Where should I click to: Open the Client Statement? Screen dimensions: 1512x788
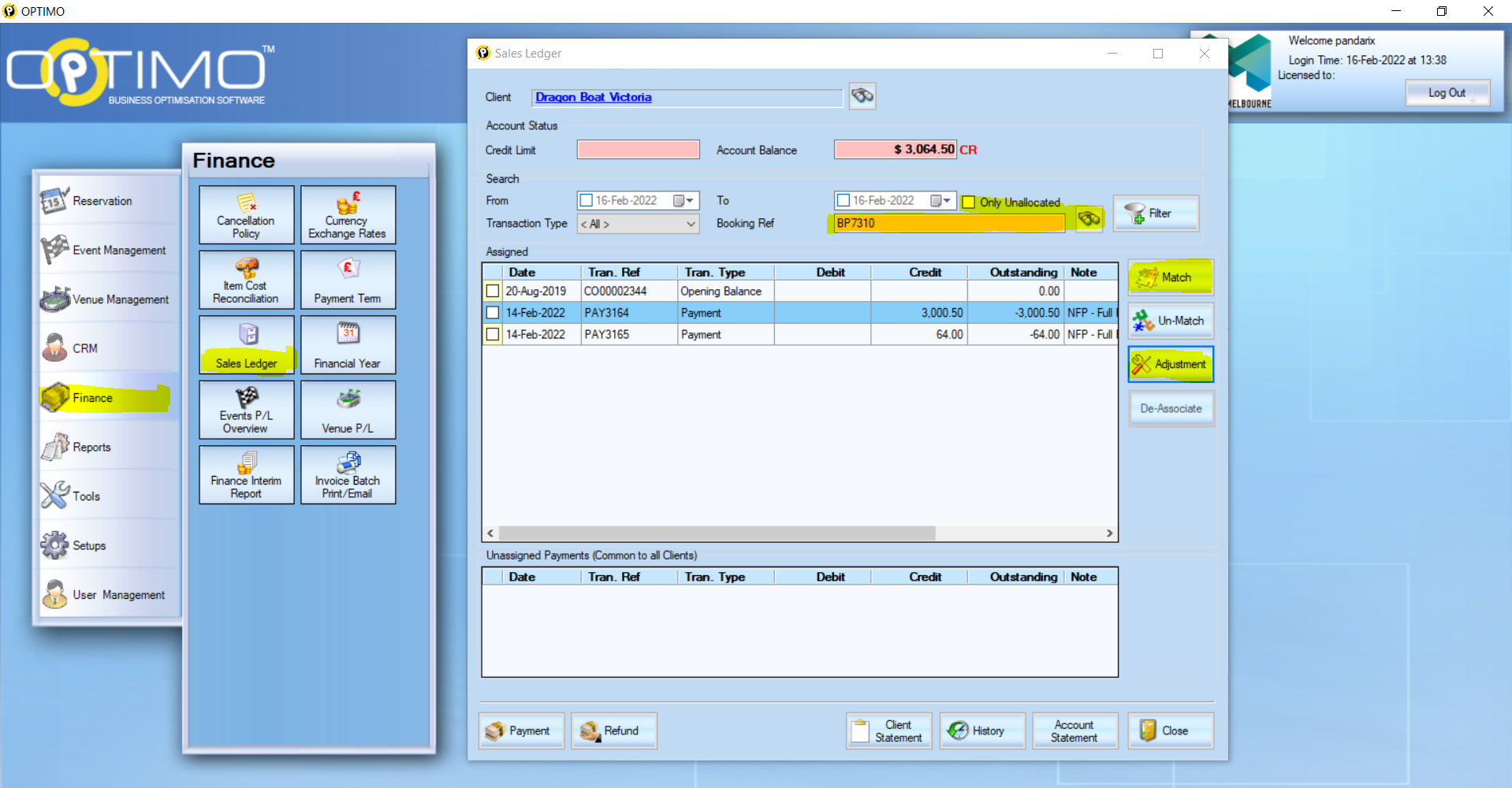click(889, 730)
